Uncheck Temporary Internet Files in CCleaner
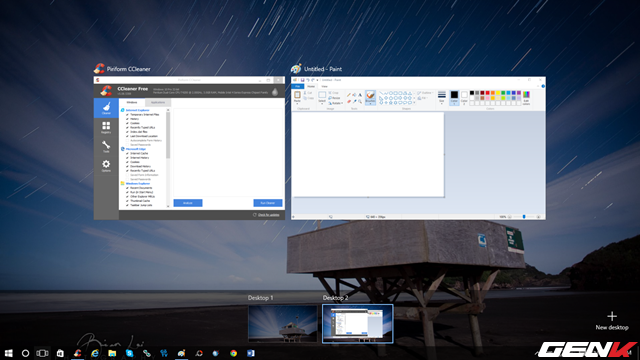 tap(127, 115)
